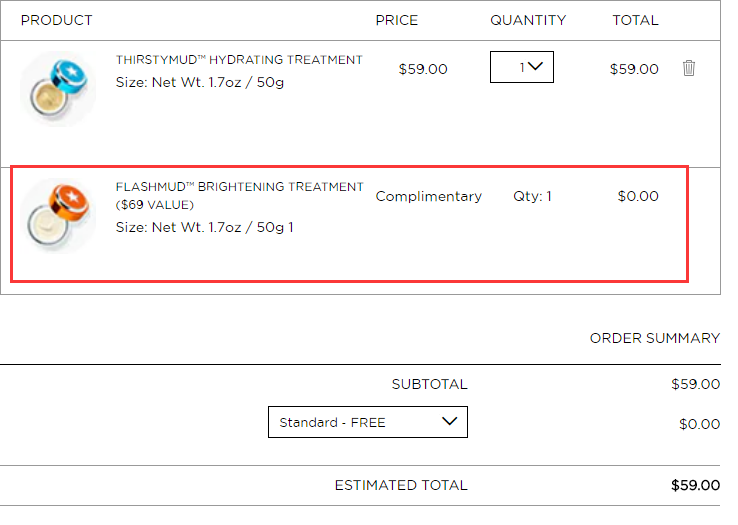Click the Complimentary price label
The image size is (738, 525).
(x=428, y=196)
